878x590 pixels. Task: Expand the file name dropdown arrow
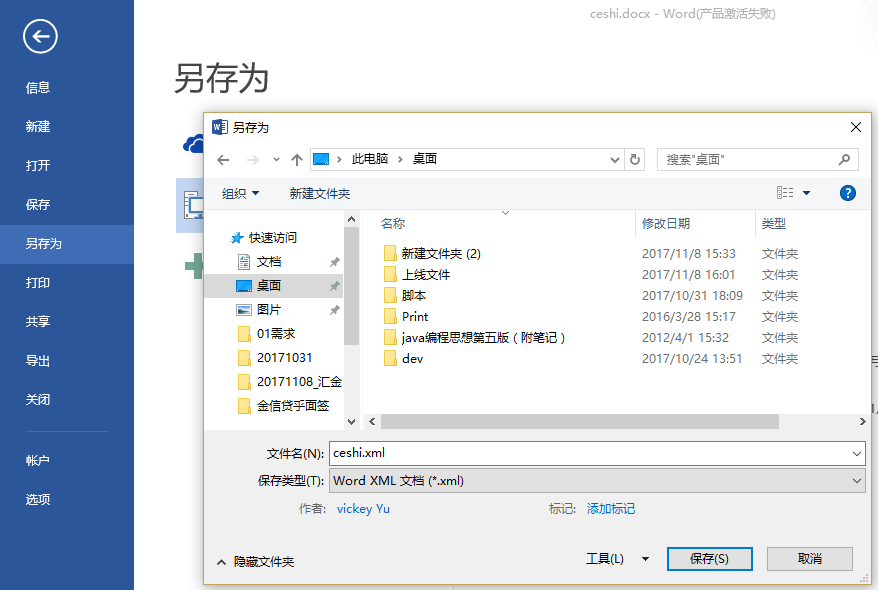click(x=857, y=453)
